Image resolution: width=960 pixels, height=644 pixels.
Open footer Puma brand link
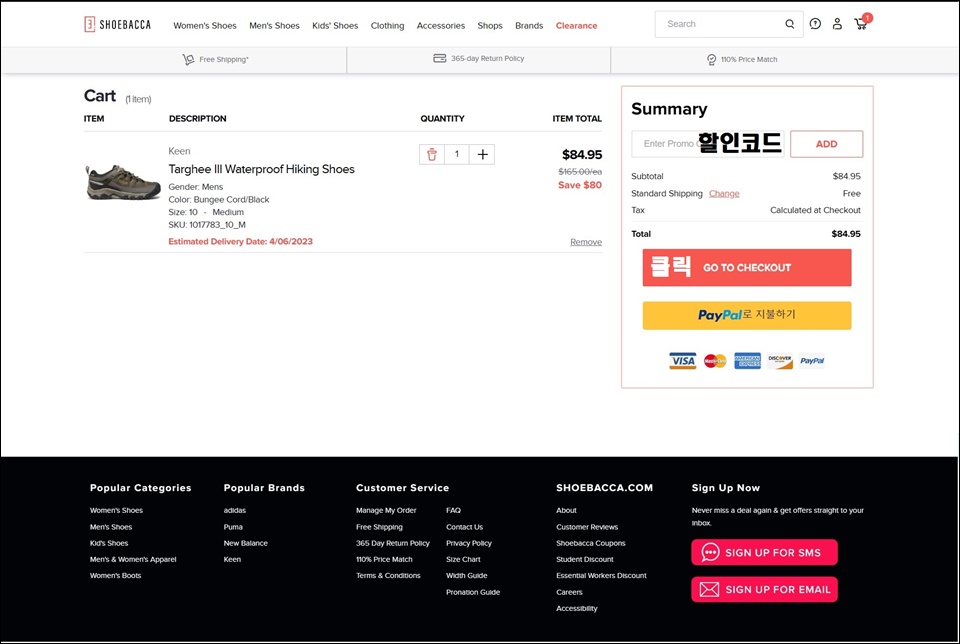pos(233,526)
